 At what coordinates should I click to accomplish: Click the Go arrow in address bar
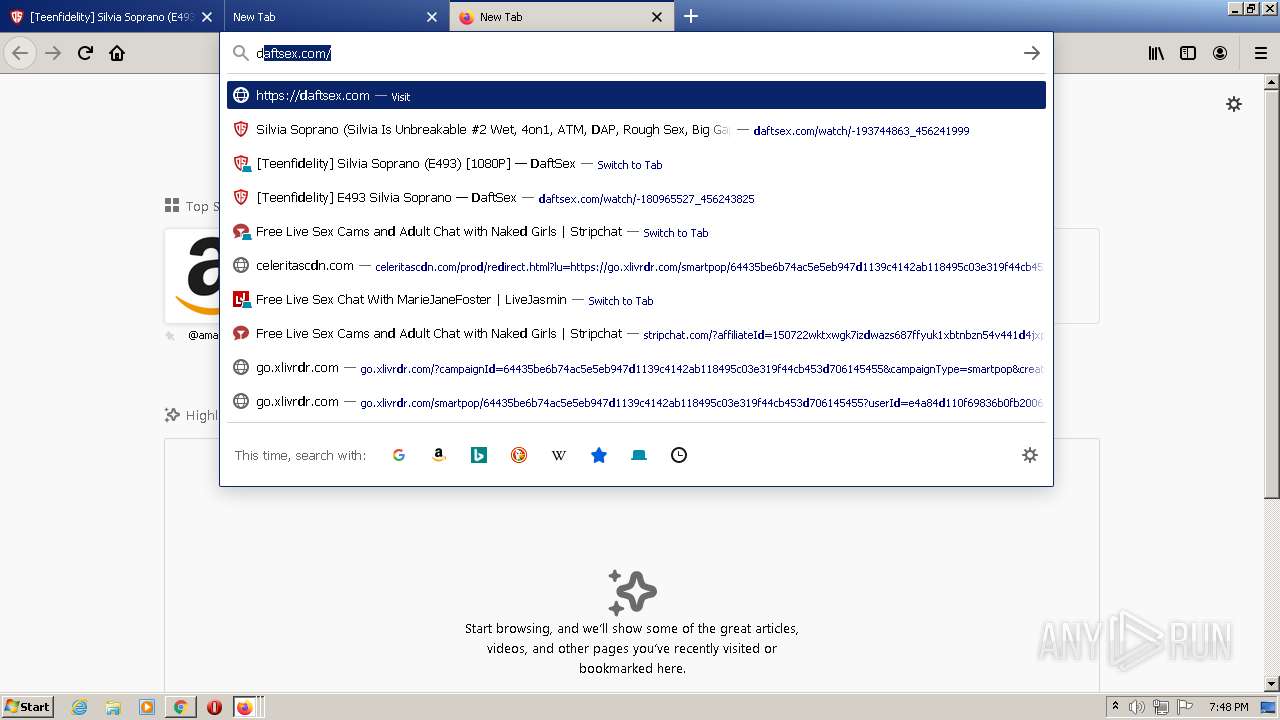coord(1031,53)
